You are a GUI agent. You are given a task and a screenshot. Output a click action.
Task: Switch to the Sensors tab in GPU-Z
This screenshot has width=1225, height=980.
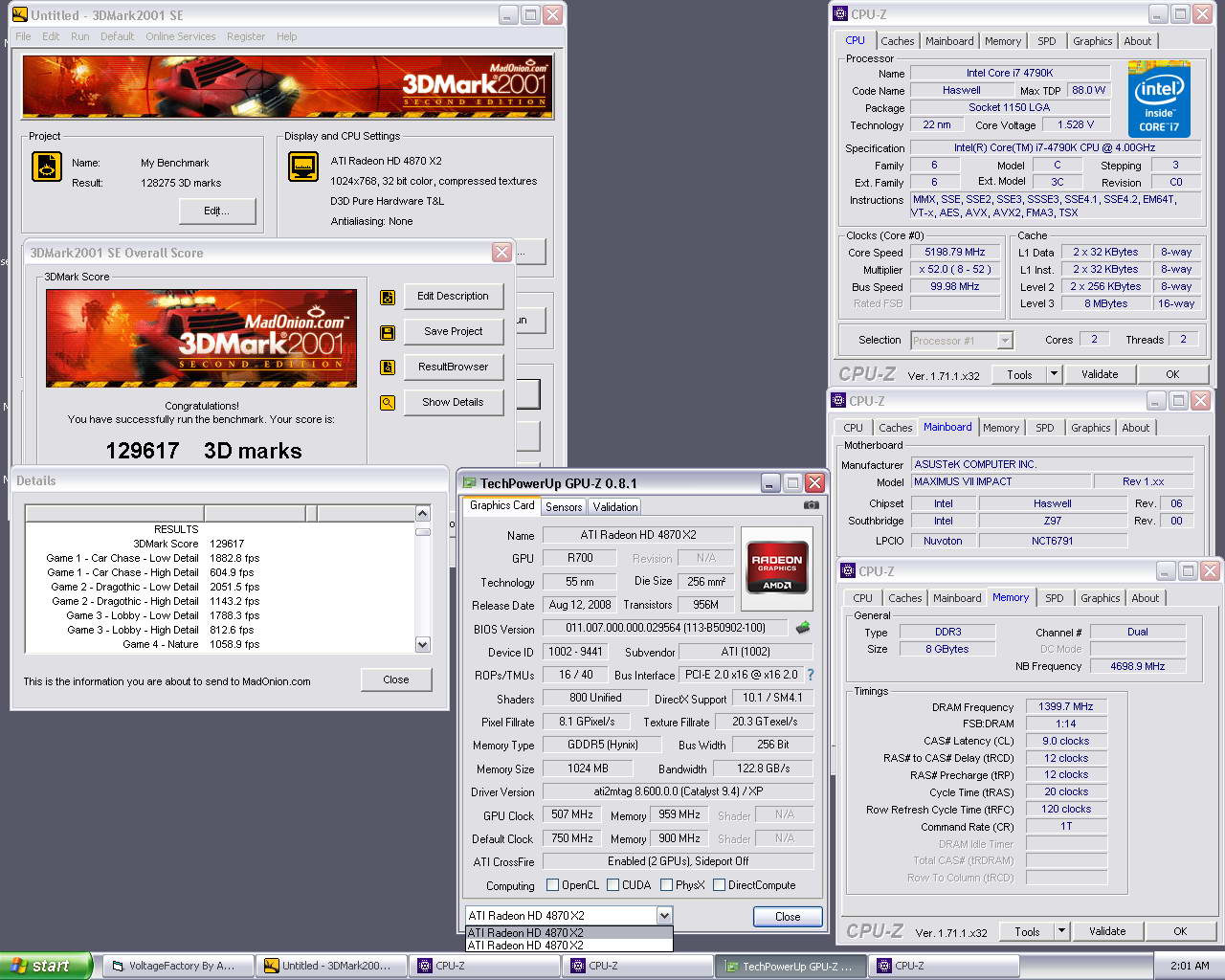(x=564, y=507)
